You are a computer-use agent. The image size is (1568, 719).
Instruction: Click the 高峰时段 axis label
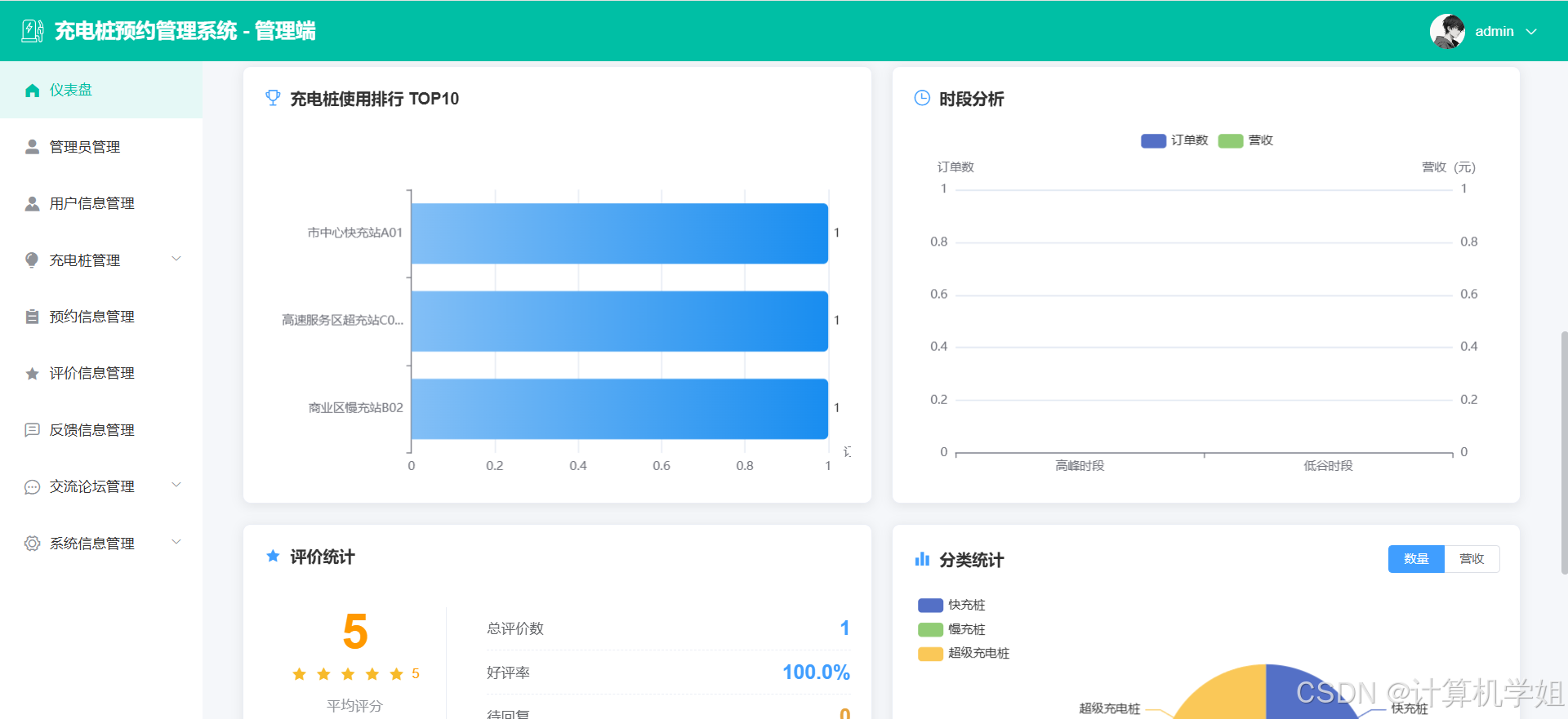pyautogui.click(x=1080, y=465)
